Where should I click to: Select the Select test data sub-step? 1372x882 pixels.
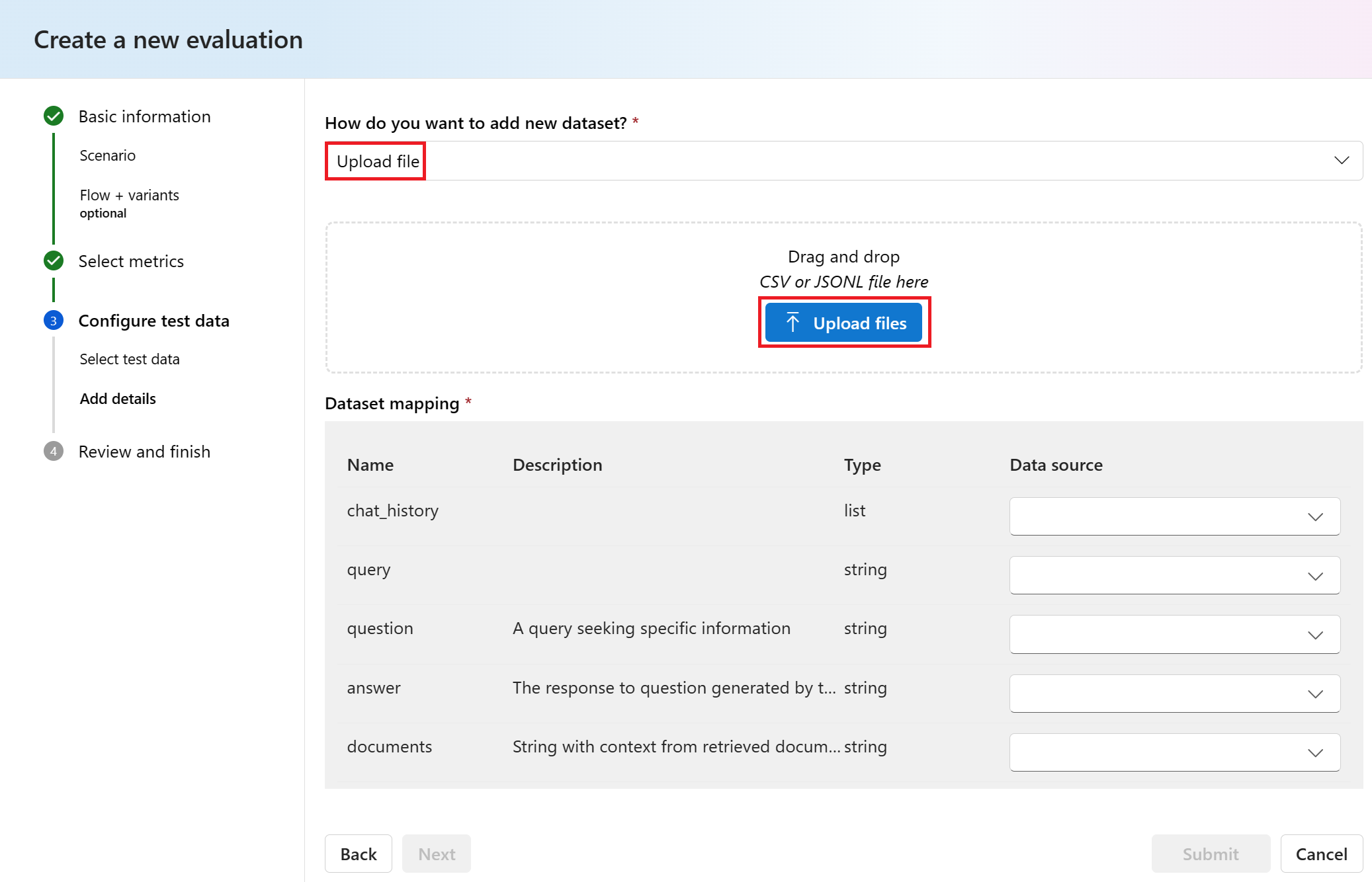click(130, 359)
